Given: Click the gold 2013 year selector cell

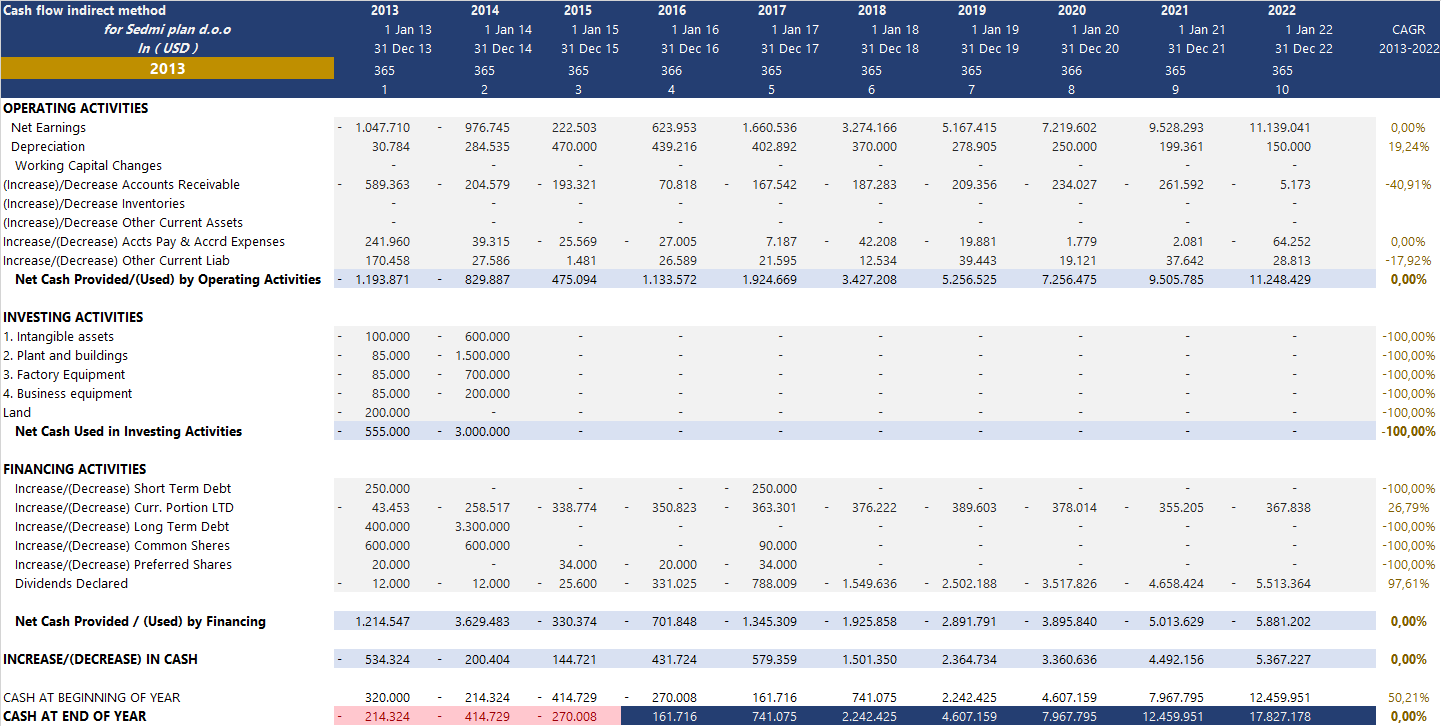Looking at the screenshot, I should tap(167, 69).
